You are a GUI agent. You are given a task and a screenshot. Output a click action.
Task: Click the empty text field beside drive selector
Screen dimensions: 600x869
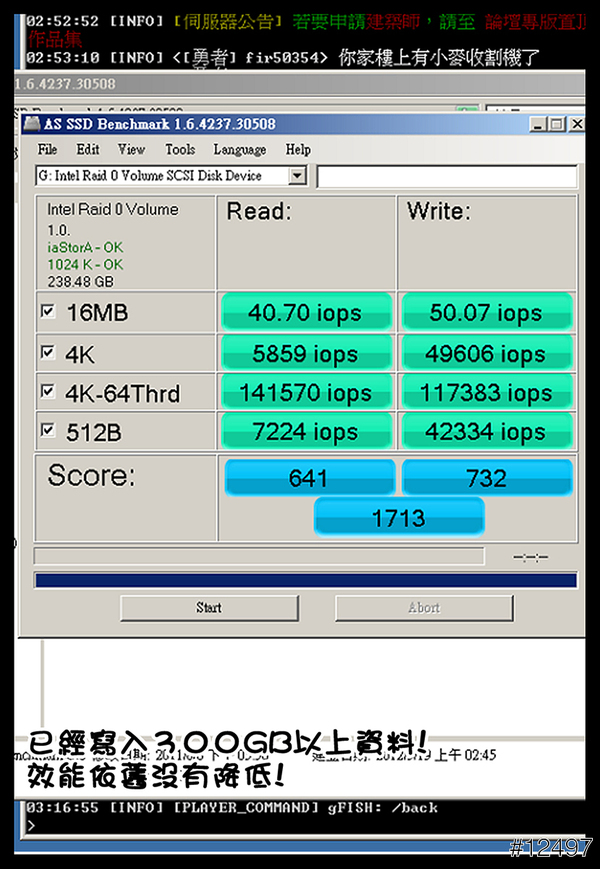click(x=447, y=177)
